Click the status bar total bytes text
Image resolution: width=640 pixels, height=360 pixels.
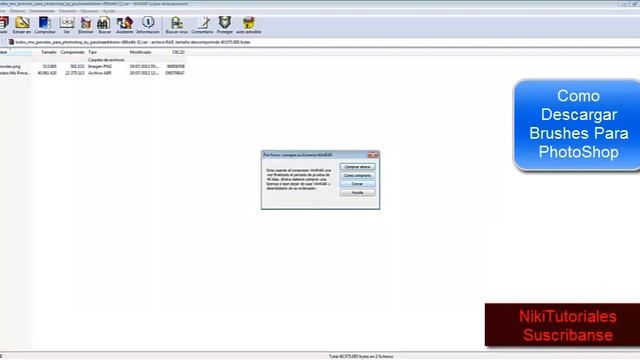361,356
